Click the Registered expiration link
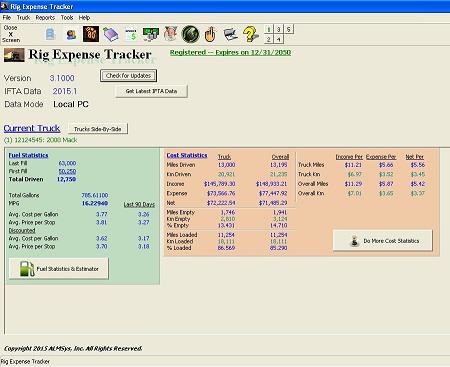Viewport: 450px width, 367px height. 230,52
